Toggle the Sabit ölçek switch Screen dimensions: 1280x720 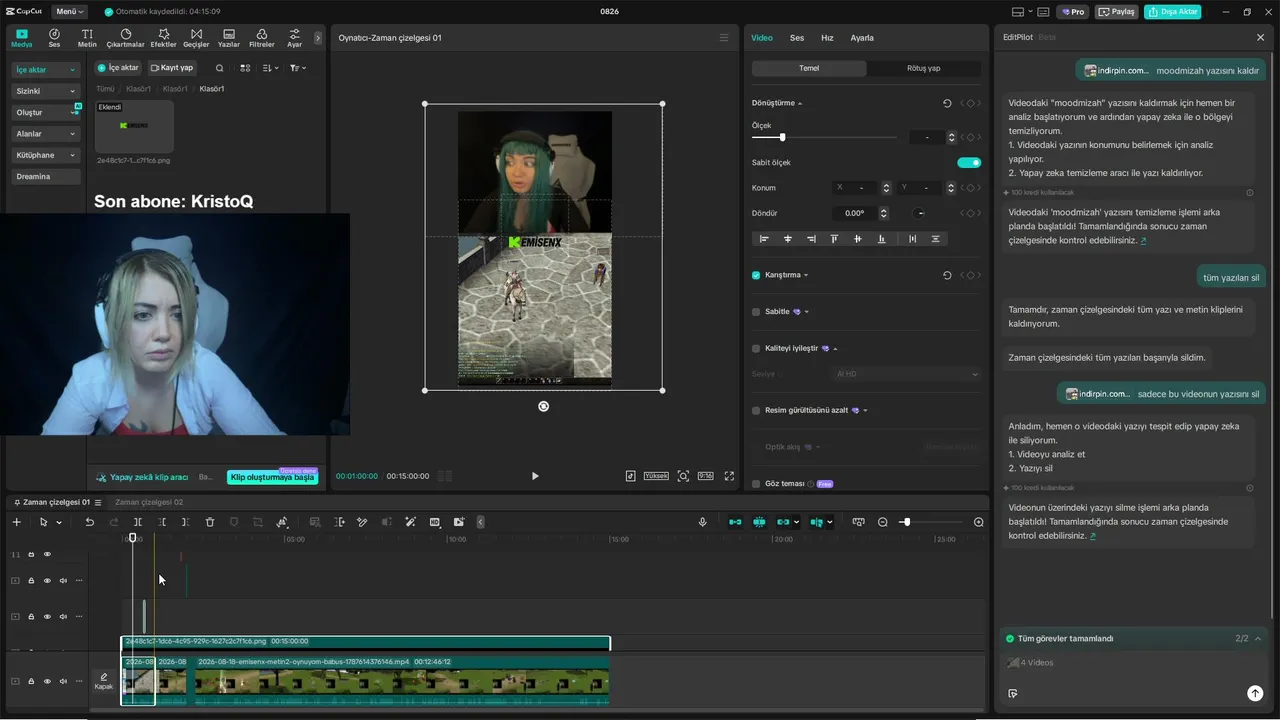click(x=969, y=162)
